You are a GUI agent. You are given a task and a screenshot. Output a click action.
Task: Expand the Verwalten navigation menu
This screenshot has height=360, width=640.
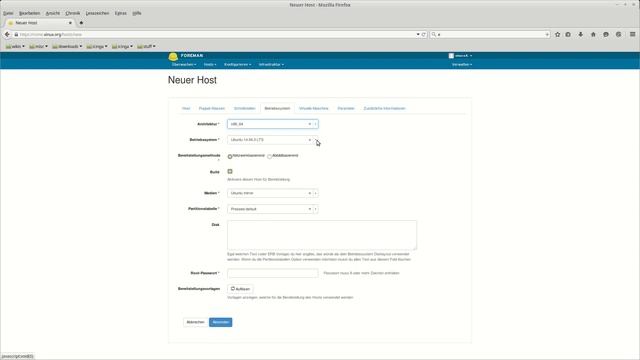462,64
